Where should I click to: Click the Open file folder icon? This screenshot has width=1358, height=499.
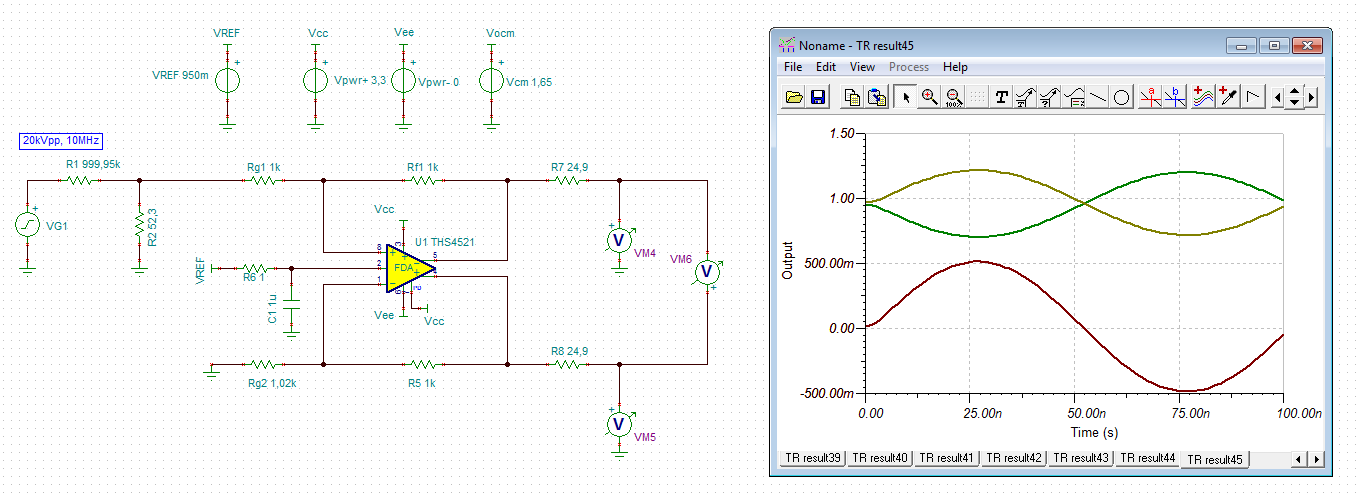pos(794,97)
